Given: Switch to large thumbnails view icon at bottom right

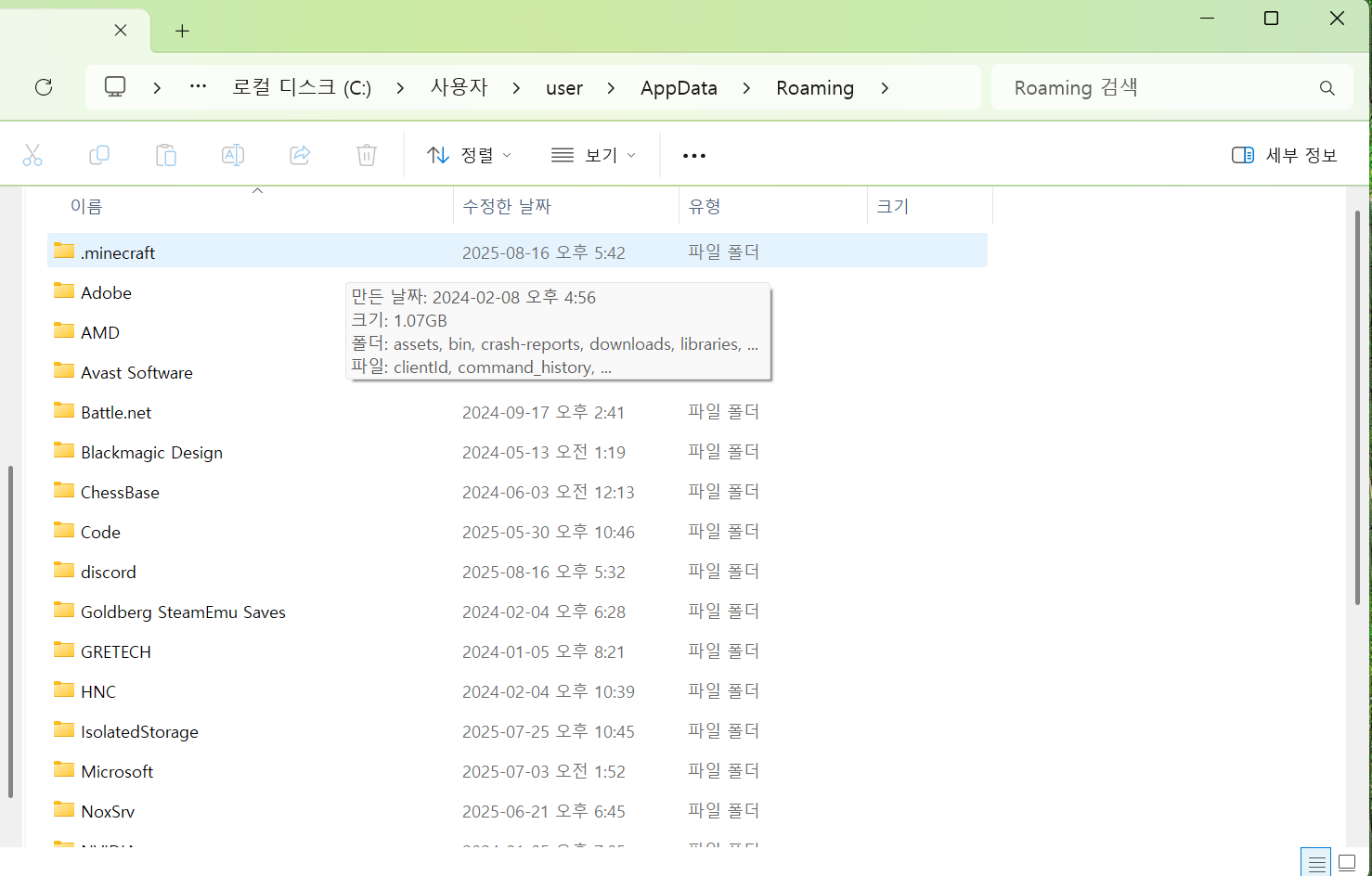Looking at the screenshot, I should [x=1348, y=863].
